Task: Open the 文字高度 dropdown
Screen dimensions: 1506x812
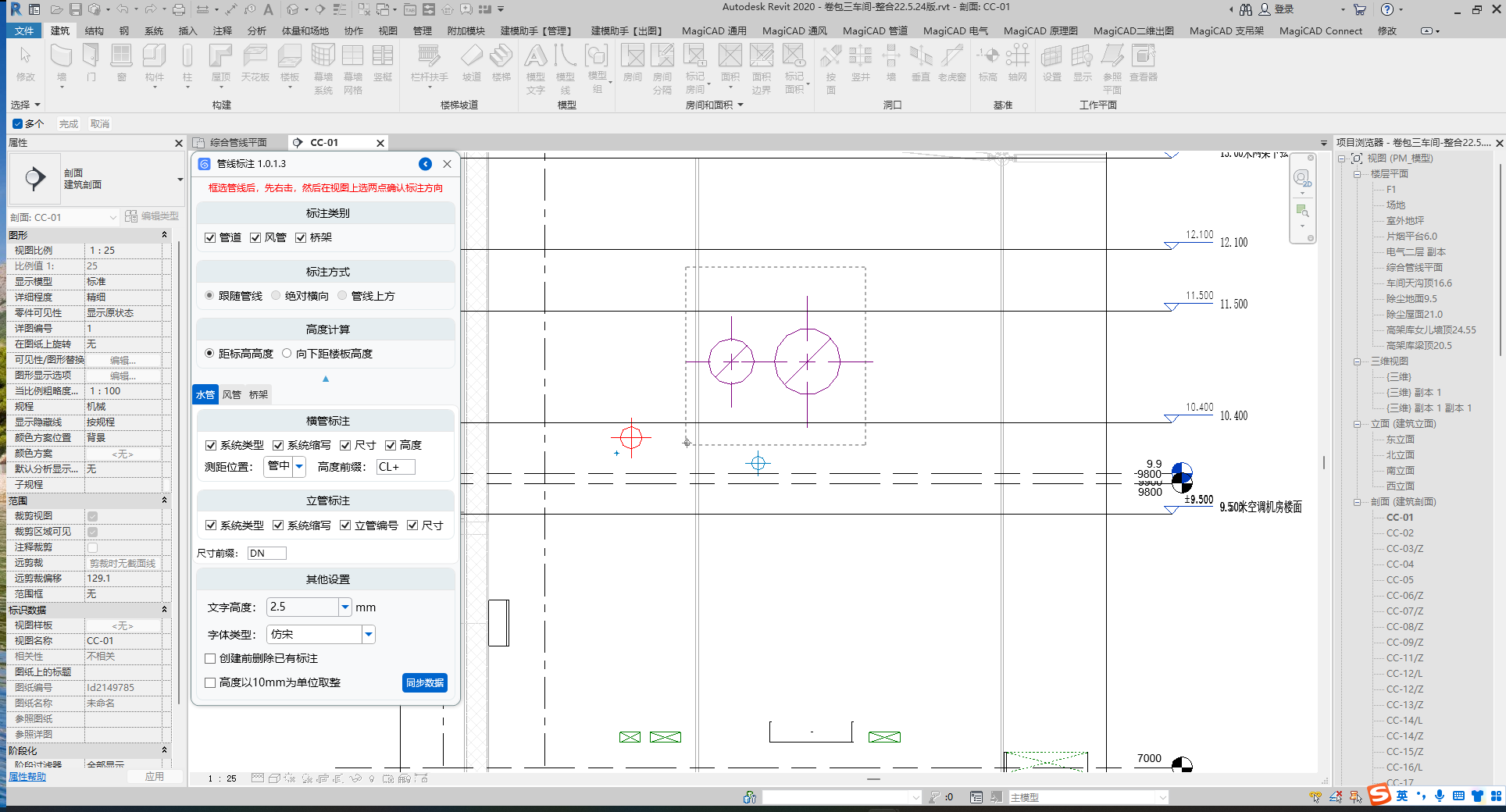Action: coord(344,607)
